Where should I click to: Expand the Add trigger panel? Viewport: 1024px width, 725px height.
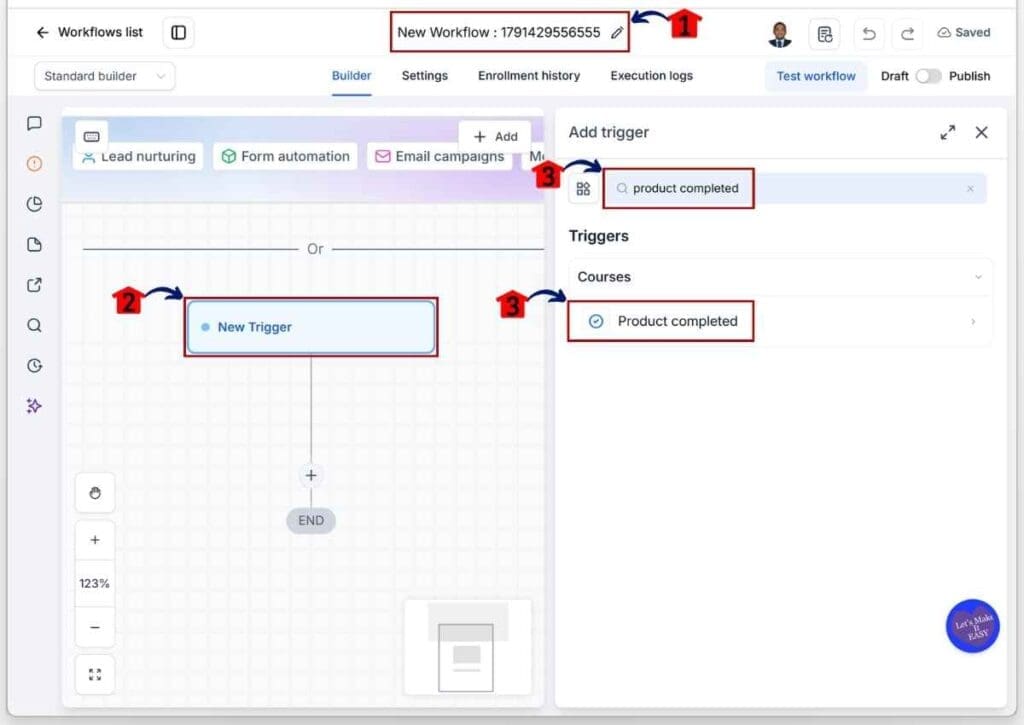click(948, 133)
